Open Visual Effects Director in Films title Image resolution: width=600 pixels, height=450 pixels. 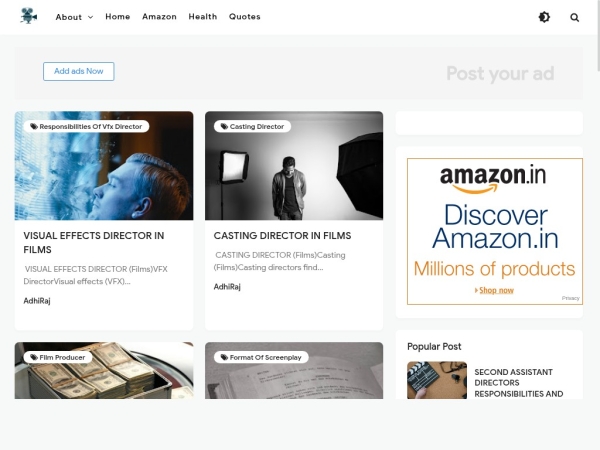click(94, 243)
